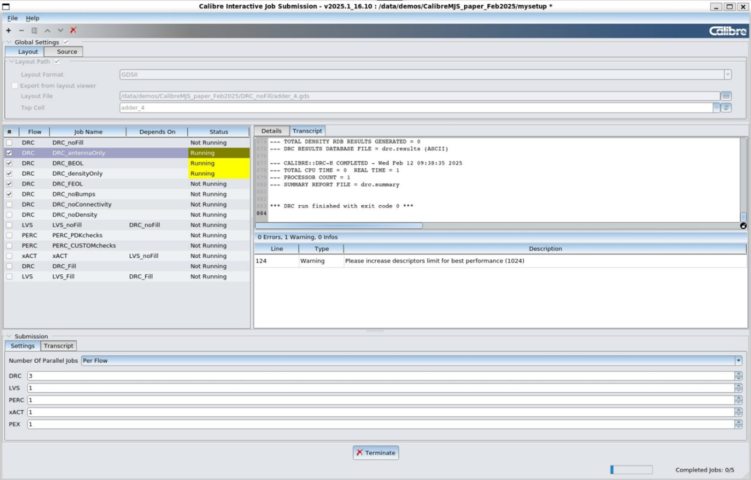The image size is (751, 480).
Task: Check the LVS_noFill job checkbox
Action: click(x=9, y=225)
